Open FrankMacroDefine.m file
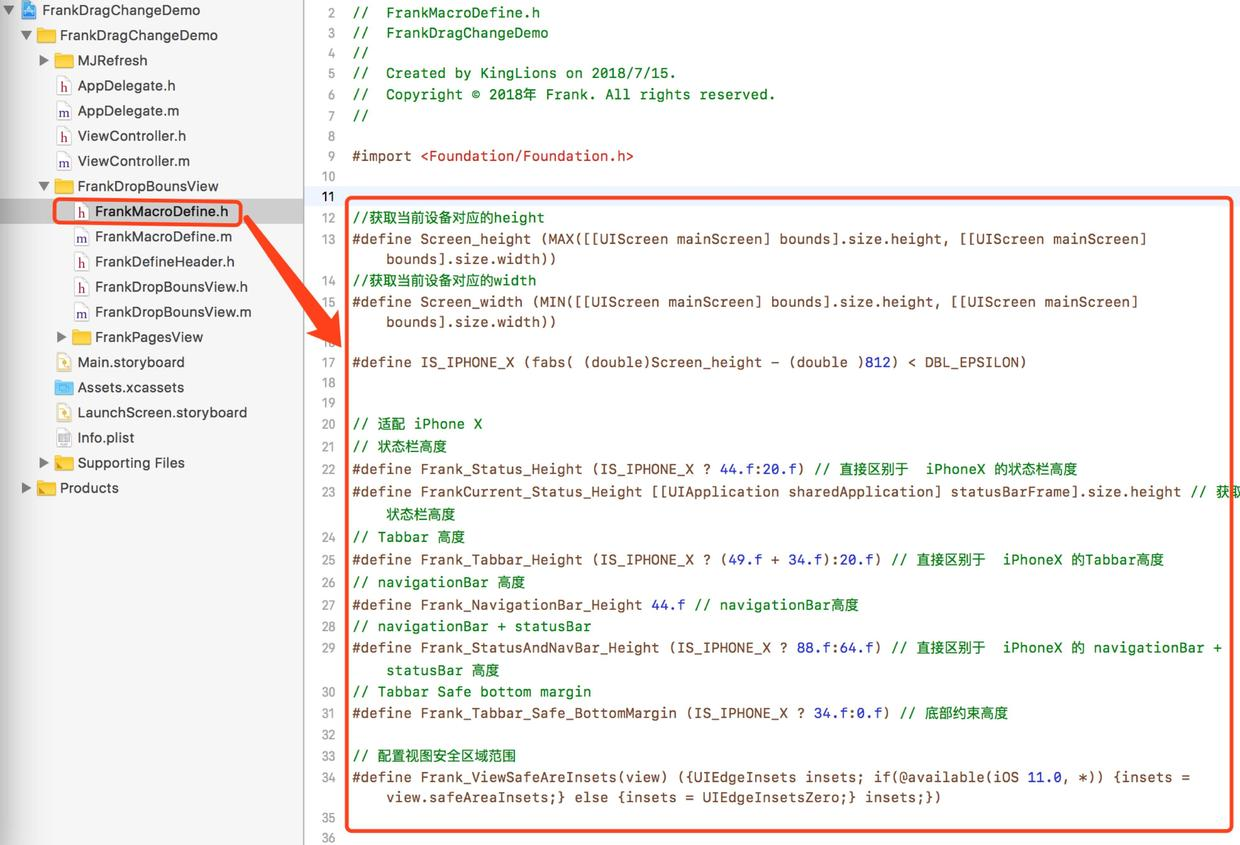Viewport: 1240px width, 845px height. [x=163, y=237]
